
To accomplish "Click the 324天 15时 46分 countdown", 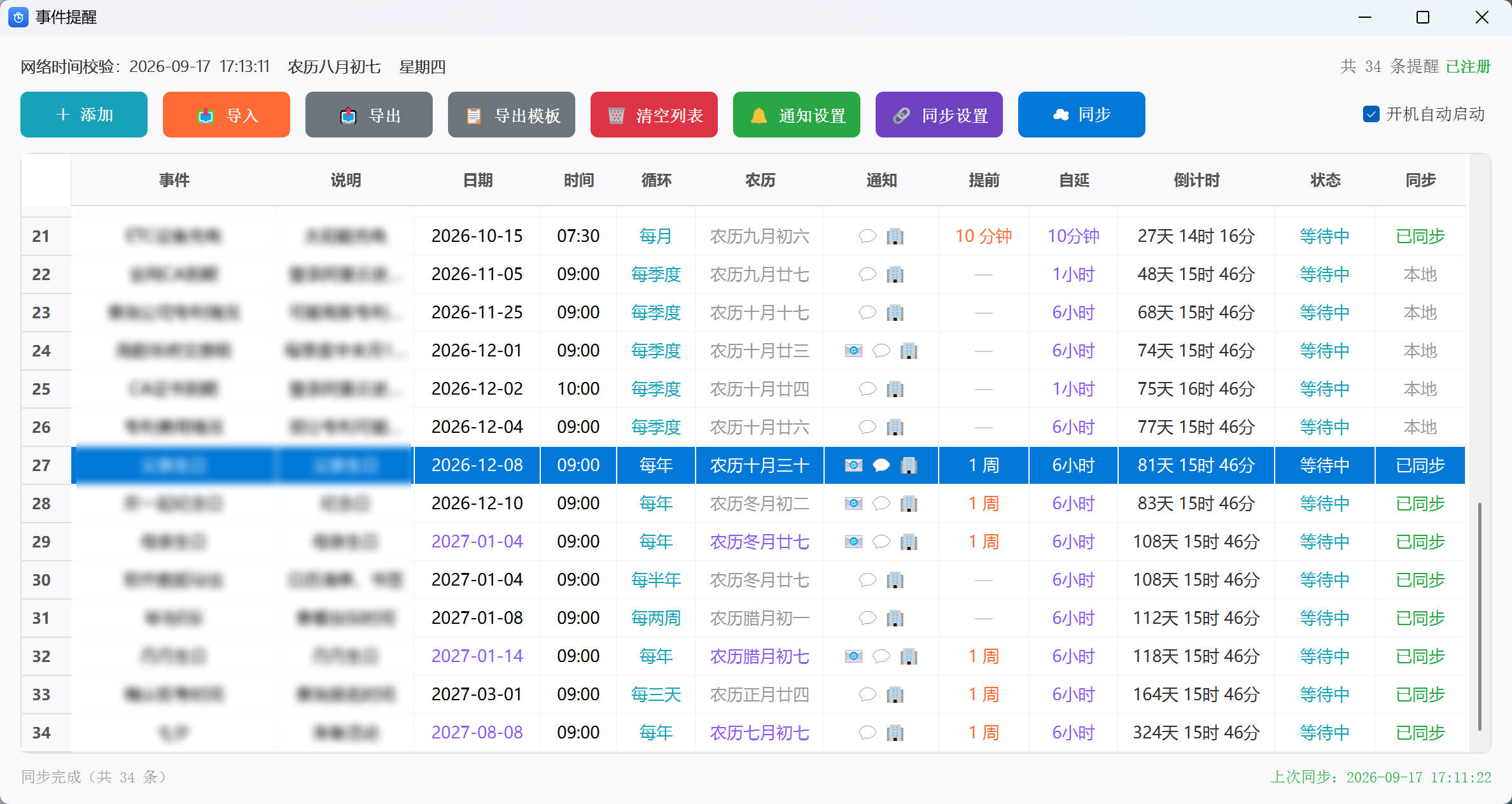I will (x=1196, y=733).
